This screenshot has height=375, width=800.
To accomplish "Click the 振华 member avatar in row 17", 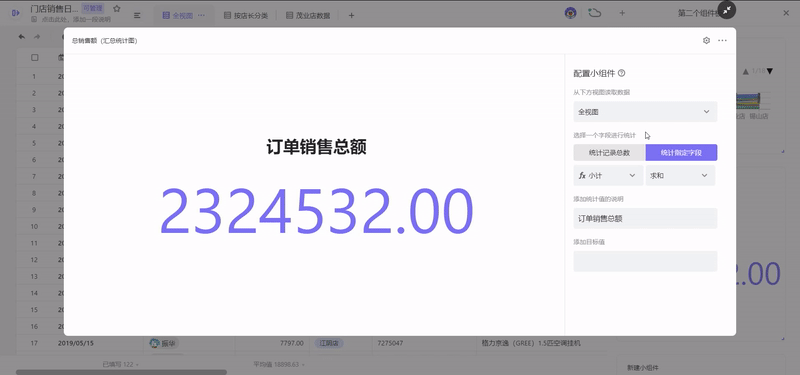I will (155, 343).
